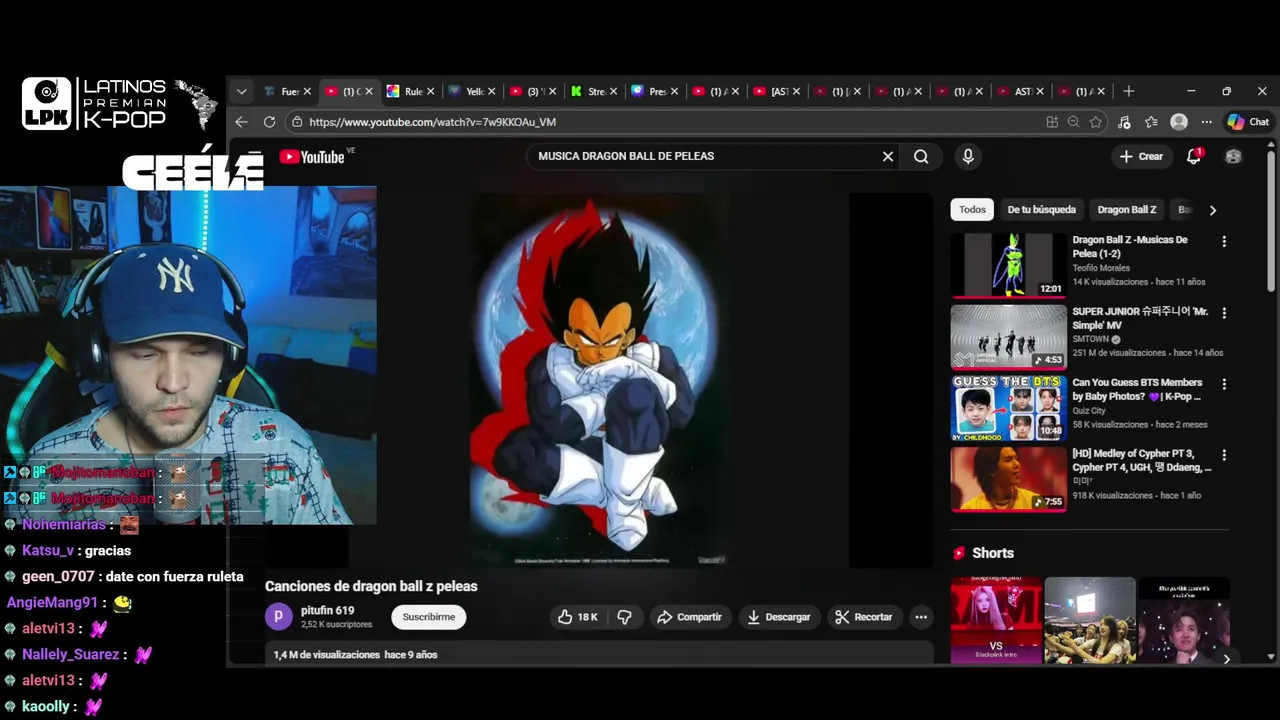Open the pitufin 619 channel avatar
The height and width of the screenshot is (720, 1280).
tap(279, 617)
